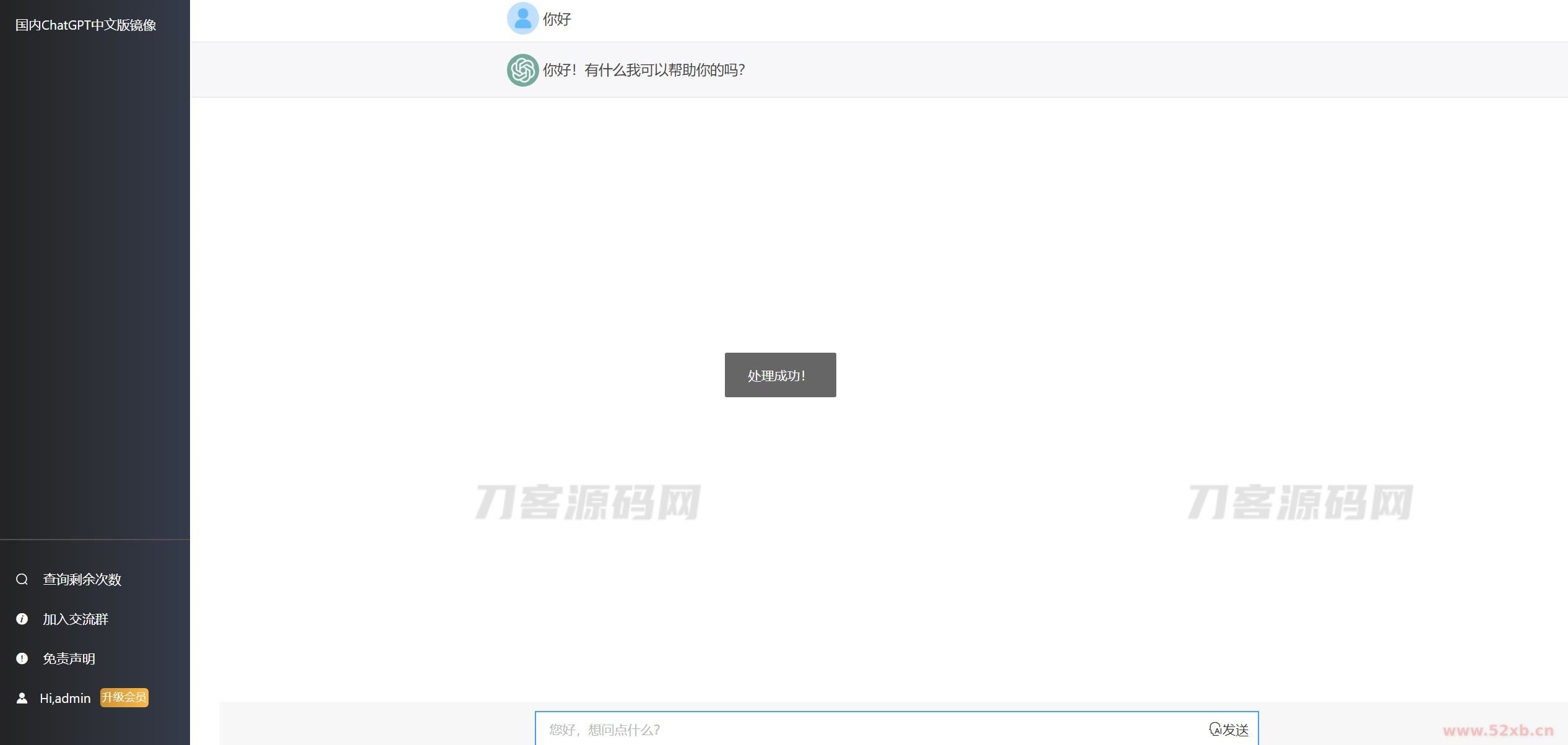Click the AI bubble icon left of 发送
The width and height of the screenshot is (1568, 745).
click(x=1215, y=729)
